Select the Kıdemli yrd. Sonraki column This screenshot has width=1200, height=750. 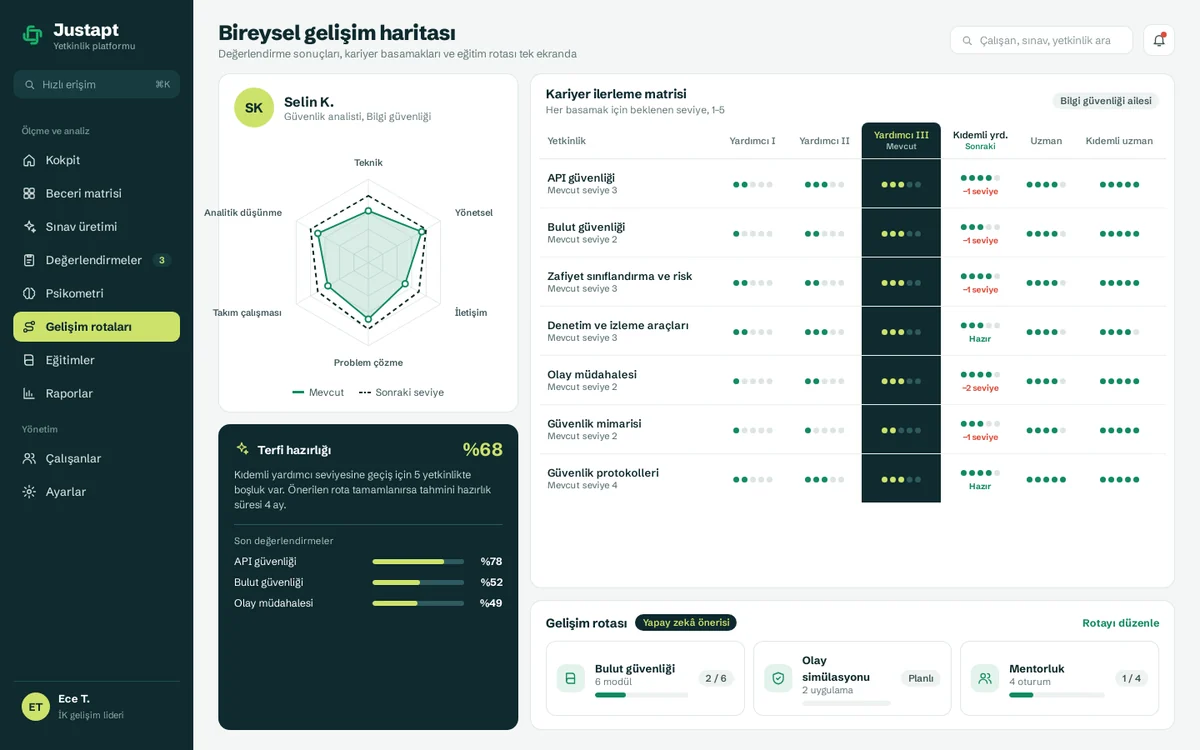click(980, 140)
